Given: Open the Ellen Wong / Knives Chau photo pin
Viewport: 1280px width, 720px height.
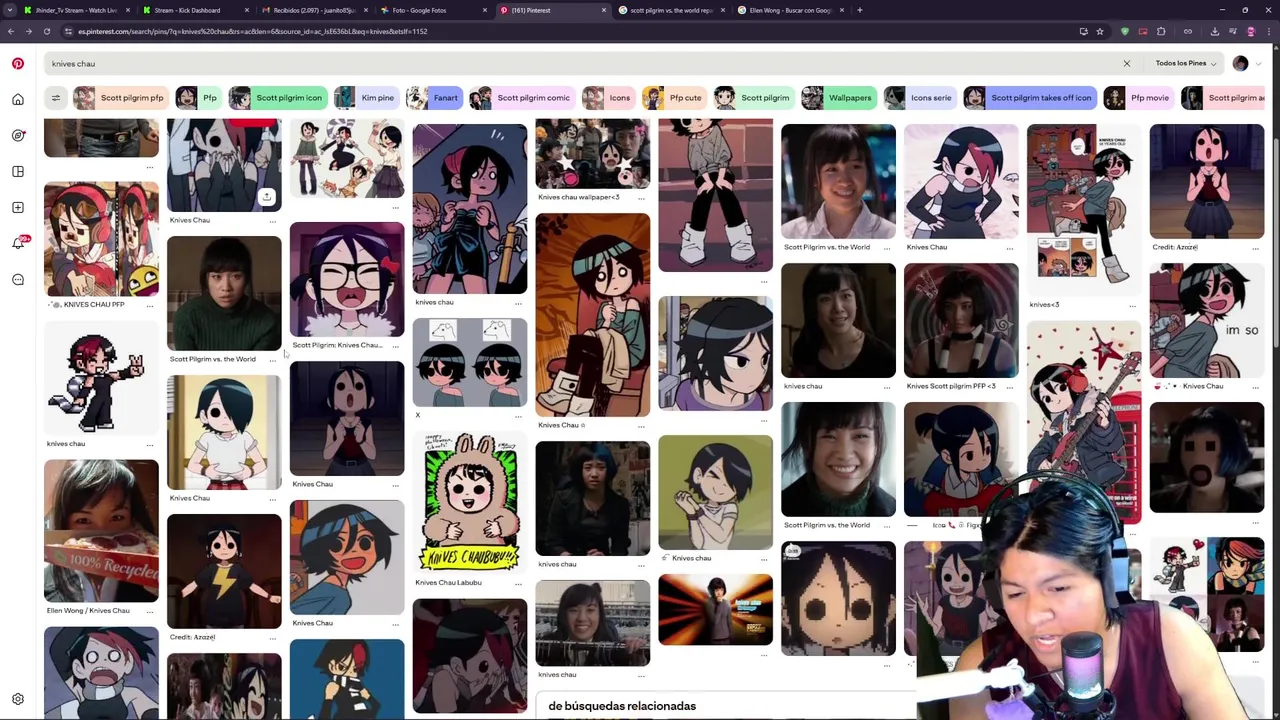Looking at the screenshot, I should pyautogui.click(x=101, y=531).
